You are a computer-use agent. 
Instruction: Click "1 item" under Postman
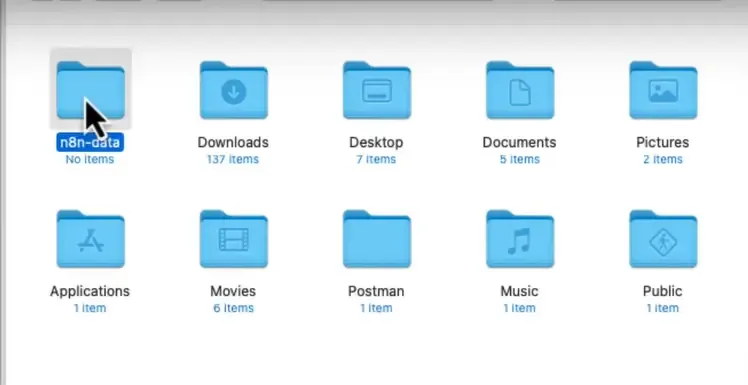[376, 308]
